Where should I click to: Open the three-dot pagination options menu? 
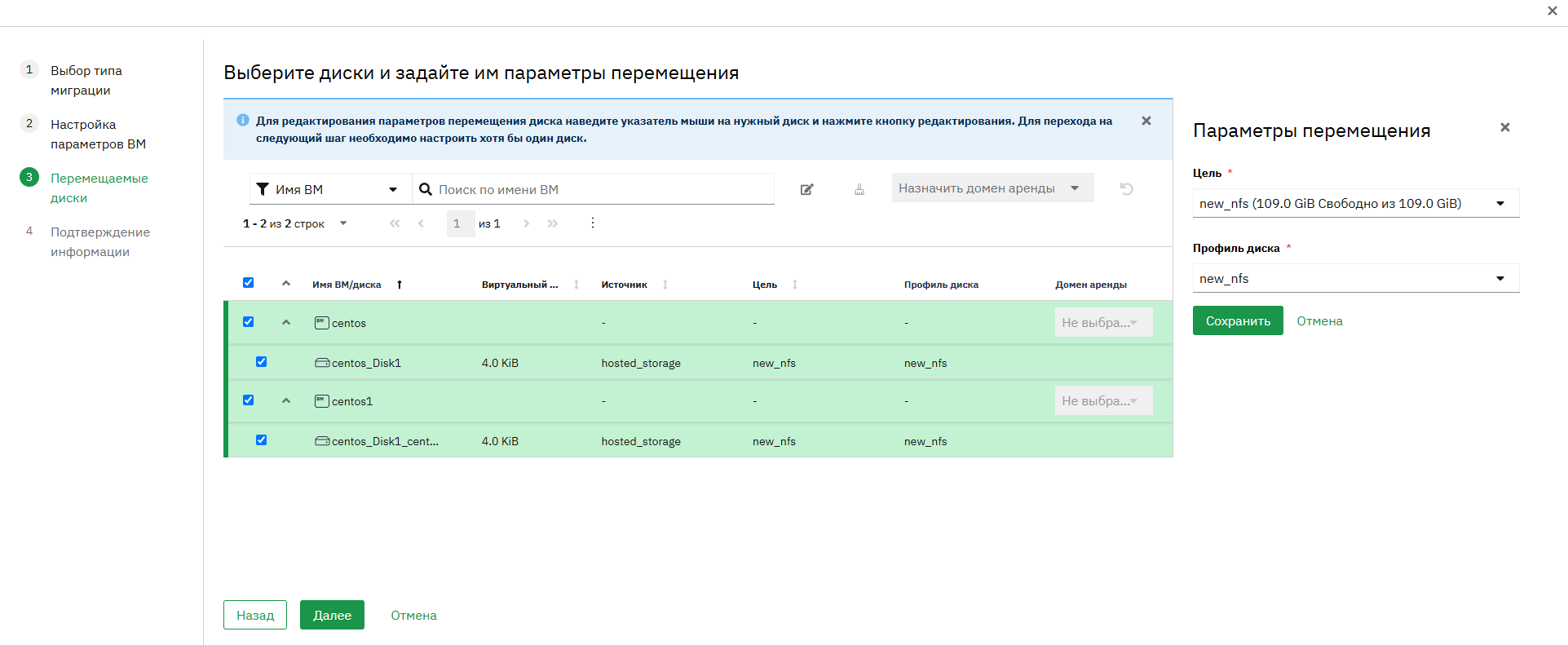pos(593,223)
